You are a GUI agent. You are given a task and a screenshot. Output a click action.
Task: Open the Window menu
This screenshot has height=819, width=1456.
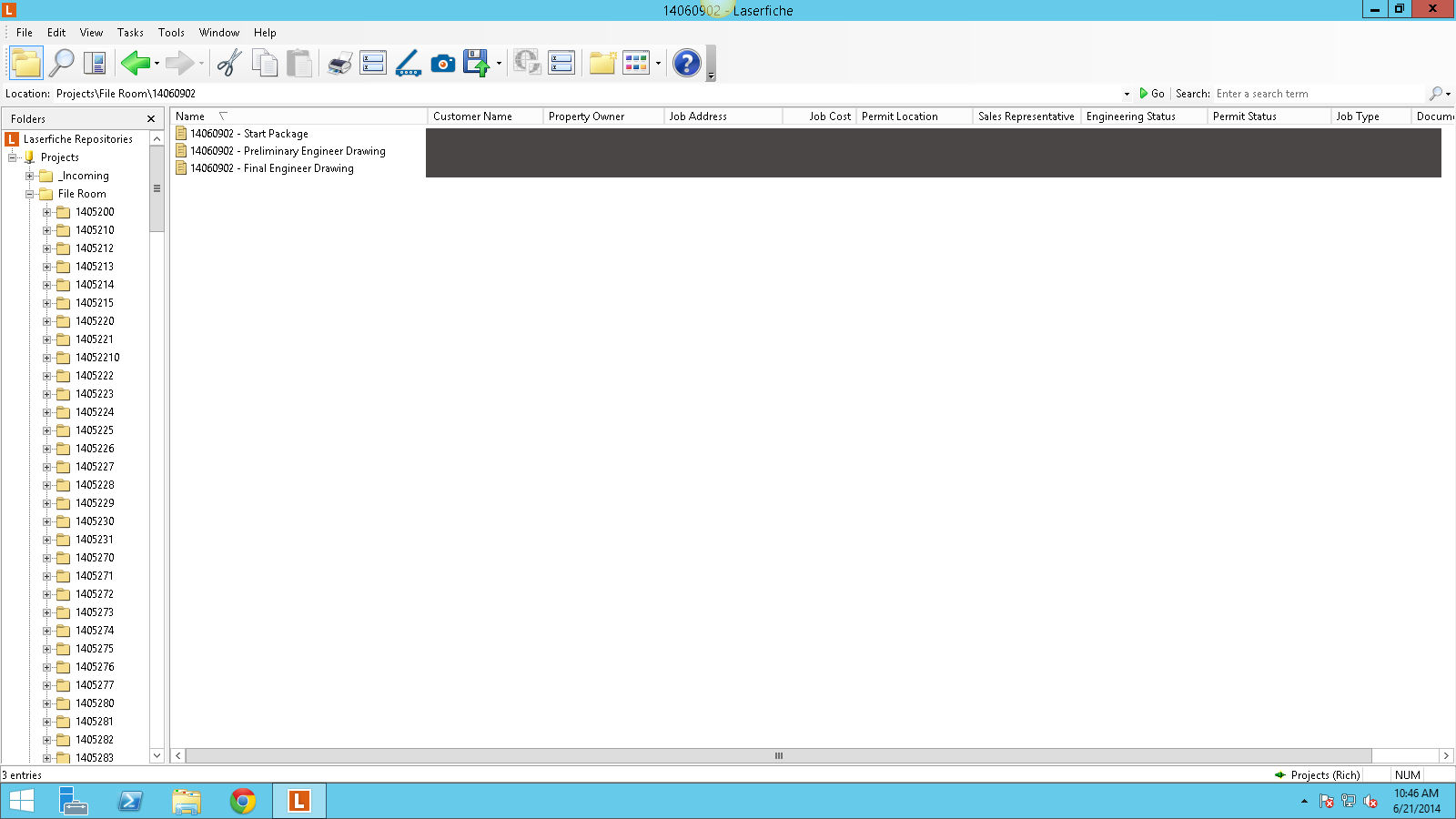(219, 33)
